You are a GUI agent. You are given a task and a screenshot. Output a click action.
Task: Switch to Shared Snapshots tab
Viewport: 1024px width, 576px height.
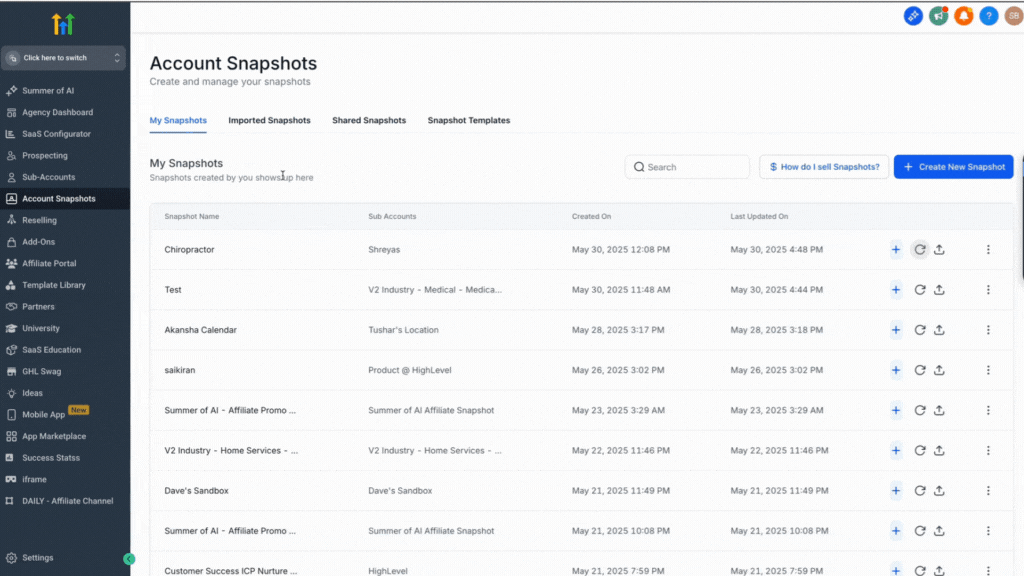(x=369, y=120)
